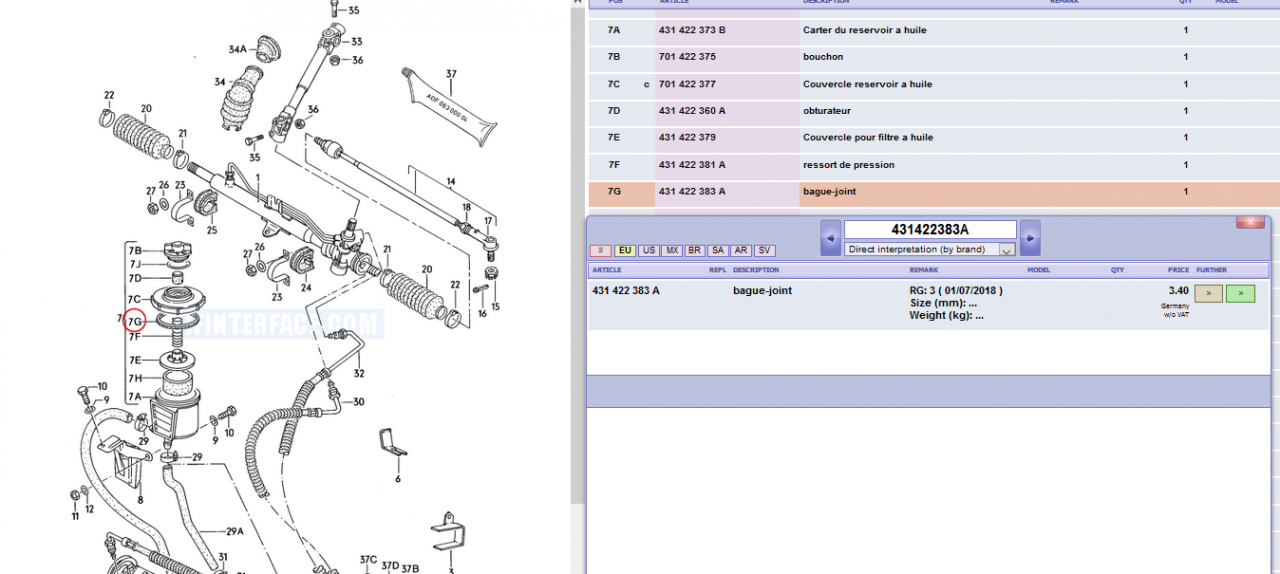Image resolution: width=1280 pixels, height=574 pixels.
Task: Close the part price popup
Action: [1250, 222]
